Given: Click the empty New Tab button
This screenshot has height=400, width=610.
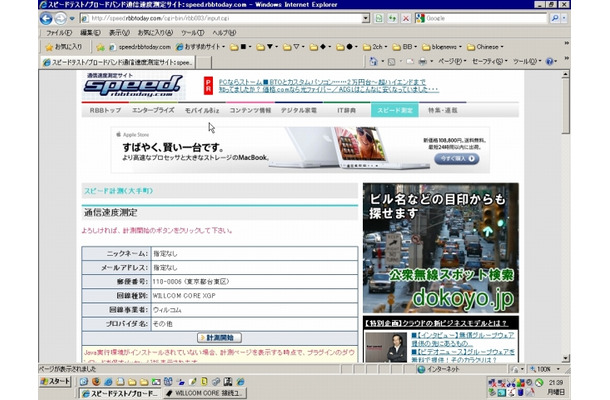Looking at the screenshot, I should pos(203,62).
